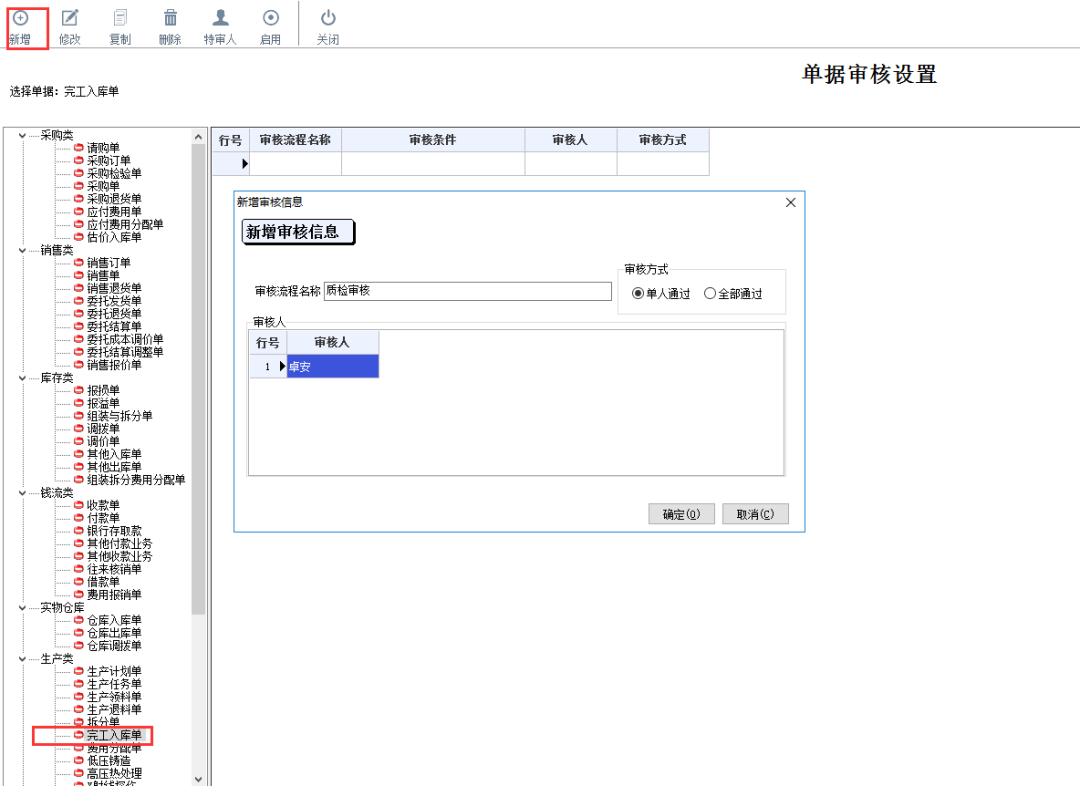Collapse the 采购类 tree group
Image resolution: width=1080 pixels, height=786 pixels.
[x=23, y=136]
